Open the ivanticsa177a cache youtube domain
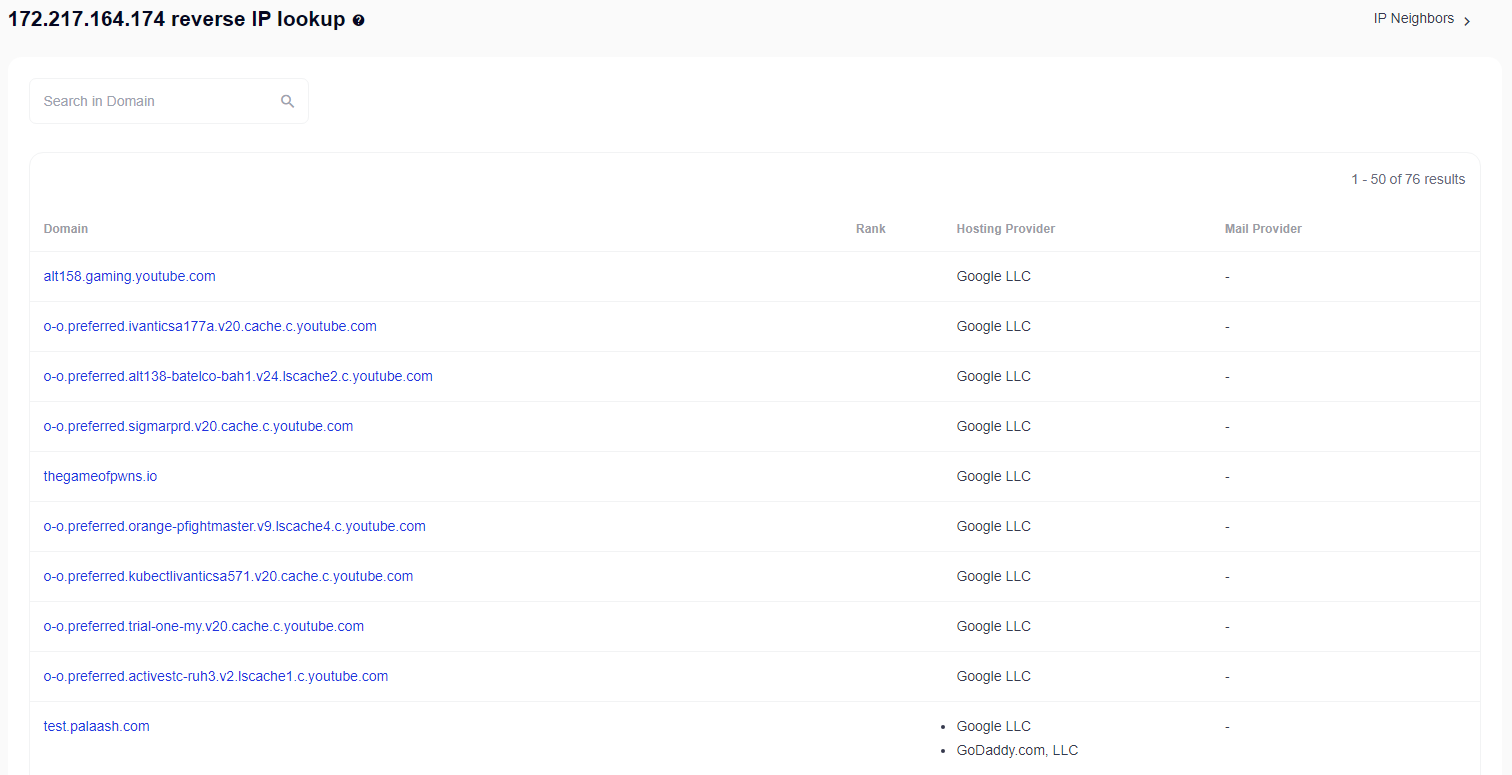 tap(210, 326)
